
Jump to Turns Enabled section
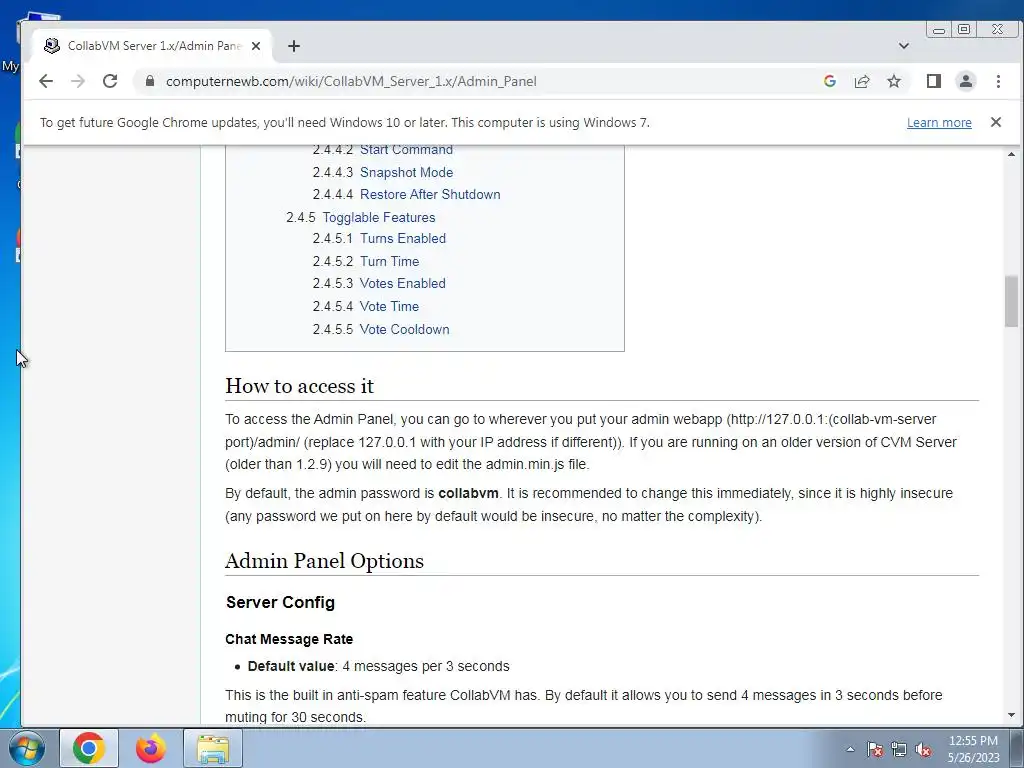(403, 238)
